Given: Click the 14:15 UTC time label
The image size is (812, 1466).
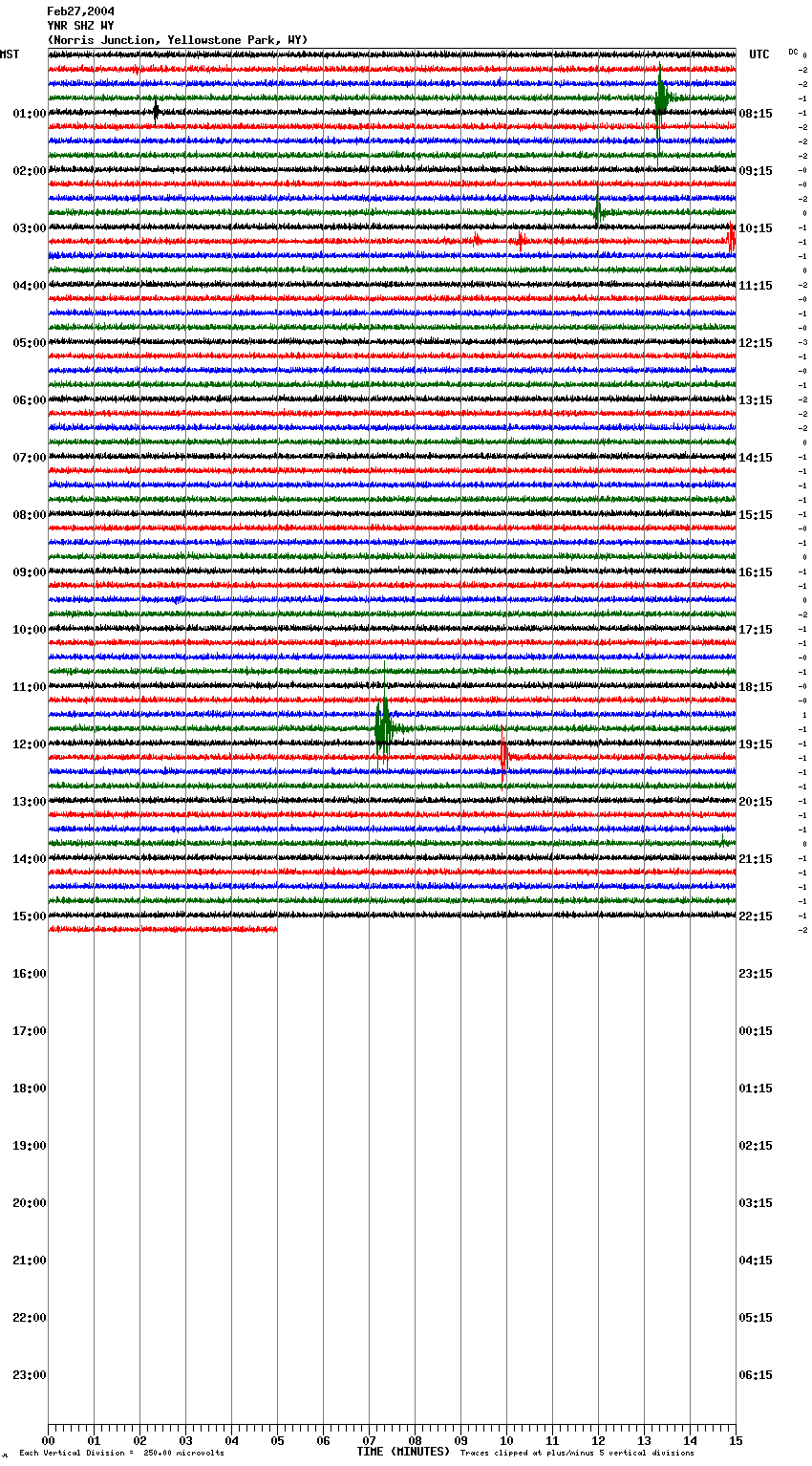Looking at the screenshot, I should (756, 458).
